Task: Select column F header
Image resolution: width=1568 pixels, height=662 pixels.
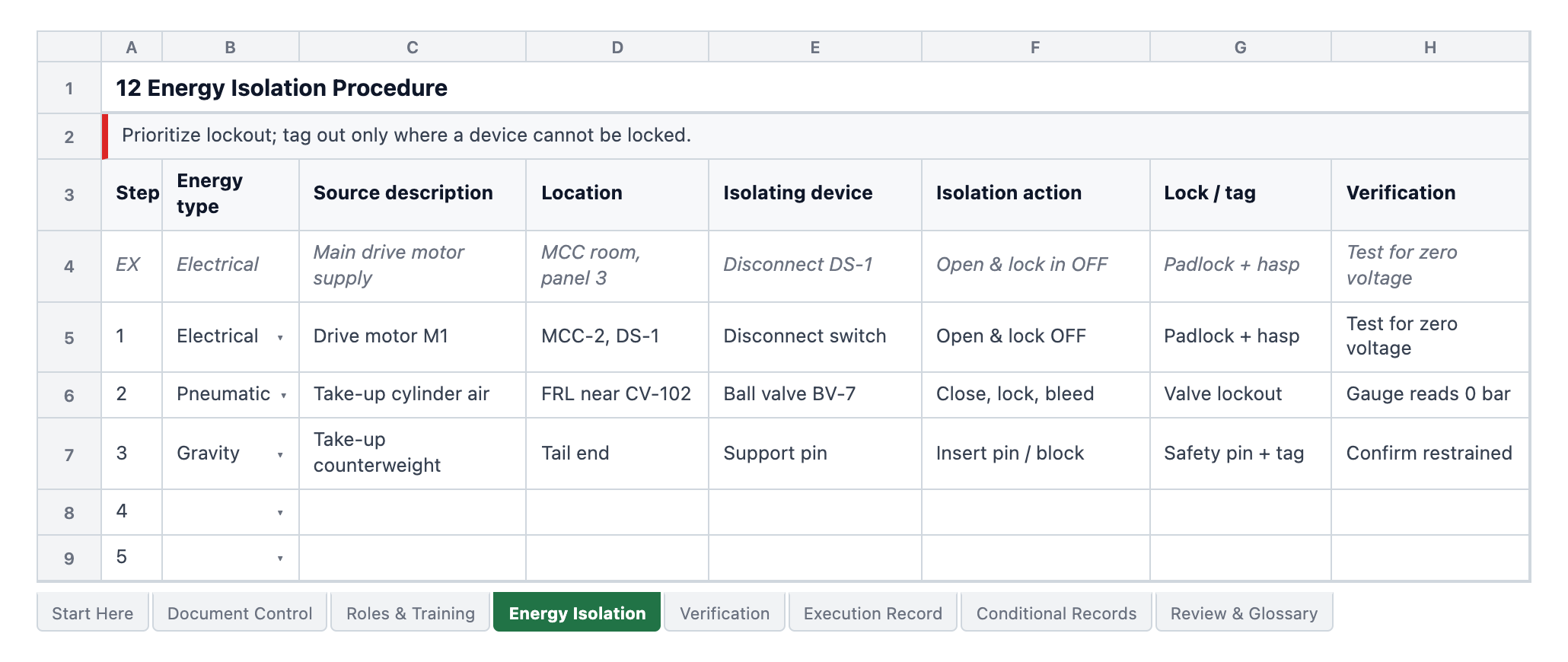Action: point(1035,47)
